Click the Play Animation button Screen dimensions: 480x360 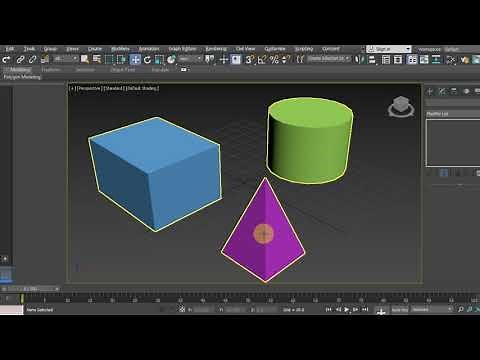347,310
